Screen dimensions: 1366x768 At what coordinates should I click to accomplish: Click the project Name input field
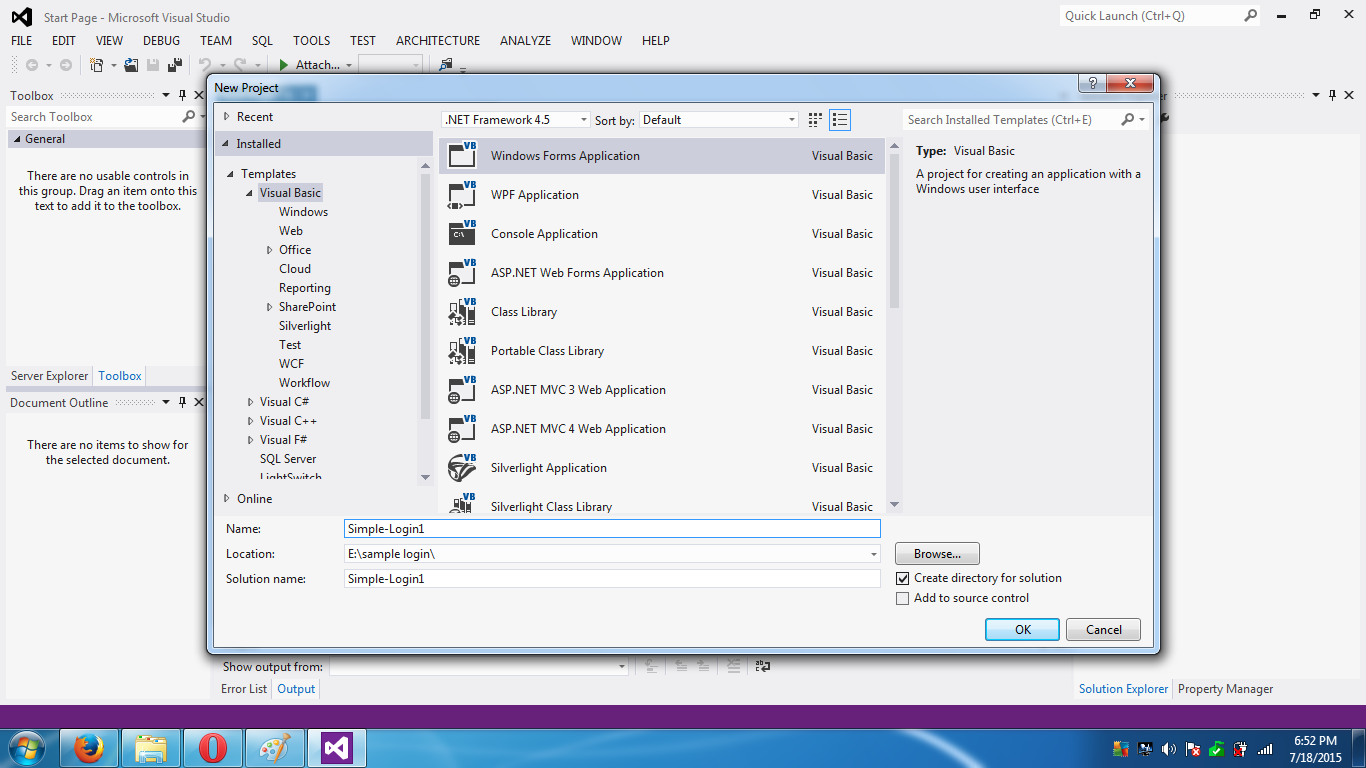click(x=612, y=529)
